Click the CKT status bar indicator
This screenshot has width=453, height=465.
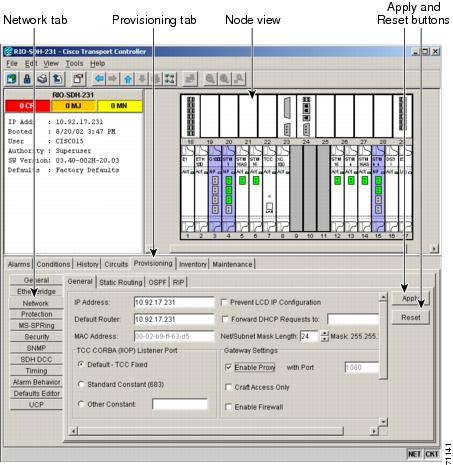click(x=432, y=454)
